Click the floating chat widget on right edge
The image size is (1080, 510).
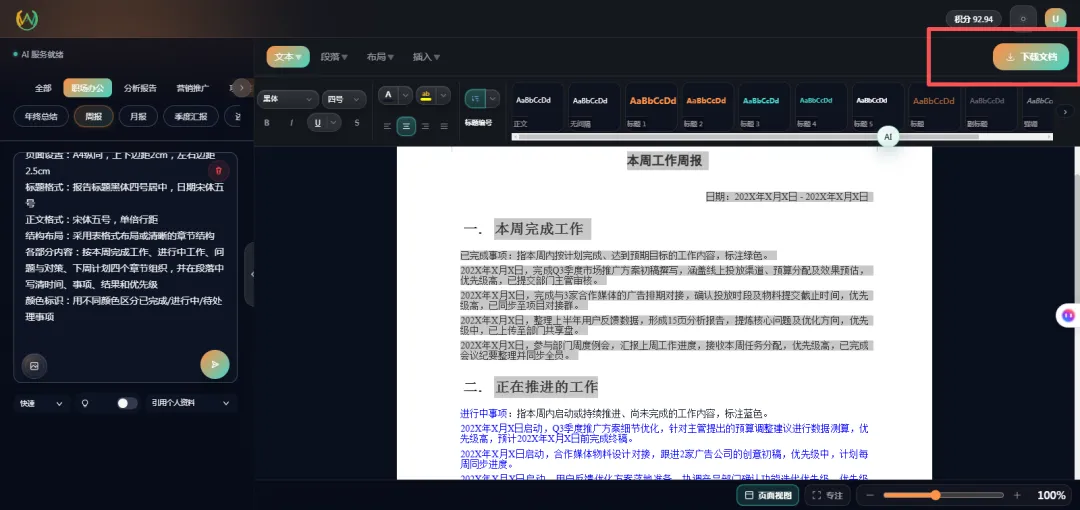point(1068,315)
